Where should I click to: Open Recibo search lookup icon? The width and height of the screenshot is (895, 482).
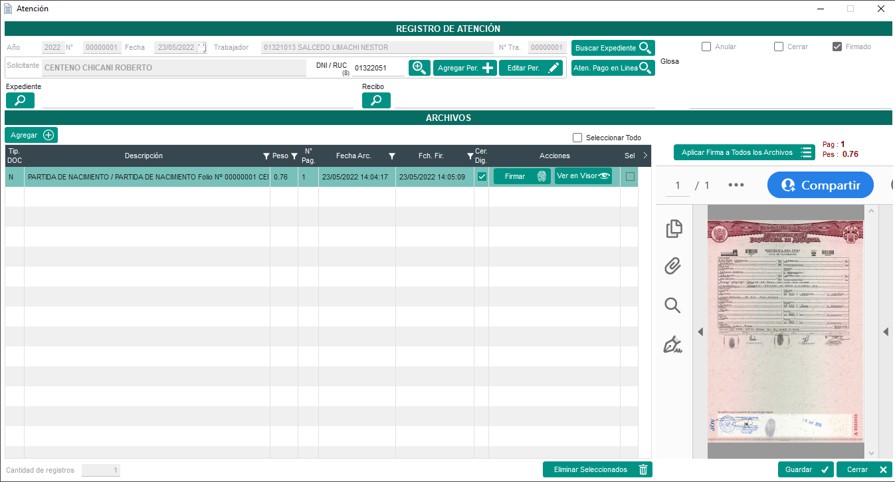(x=376, y=101)
